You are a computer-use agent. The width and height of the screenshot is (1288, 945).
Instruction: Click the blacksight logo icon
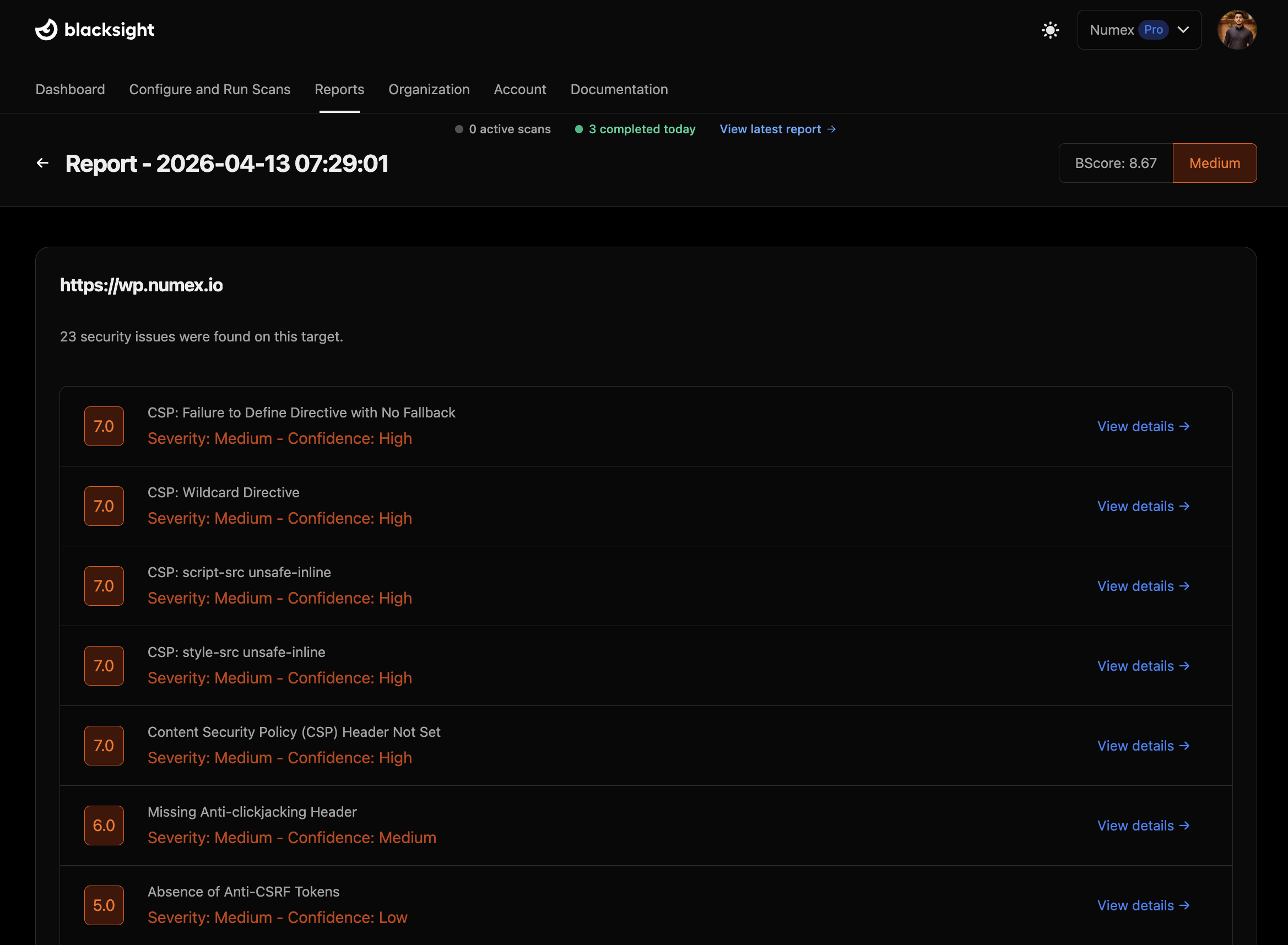point(46,30)
